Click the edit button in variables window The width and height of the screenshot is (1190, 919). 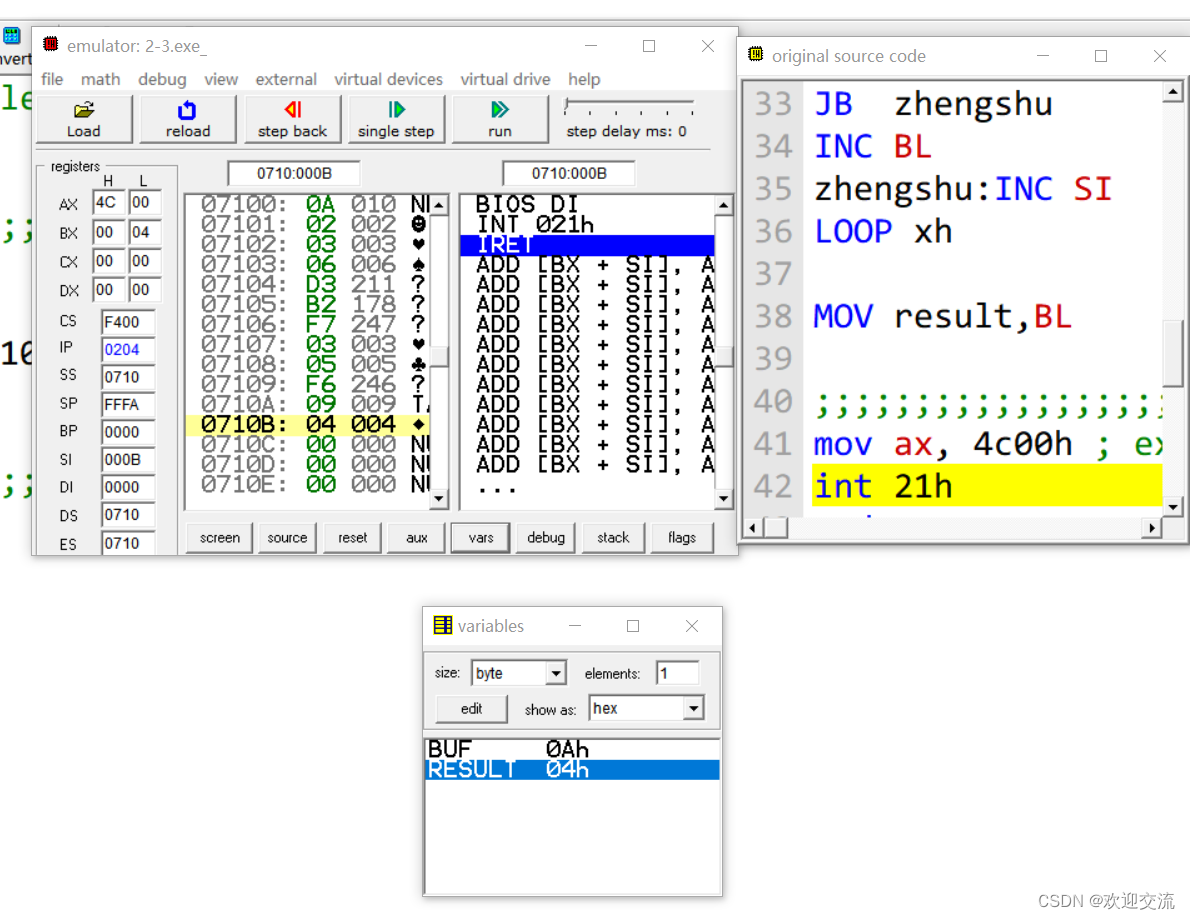tap(470, 708)
